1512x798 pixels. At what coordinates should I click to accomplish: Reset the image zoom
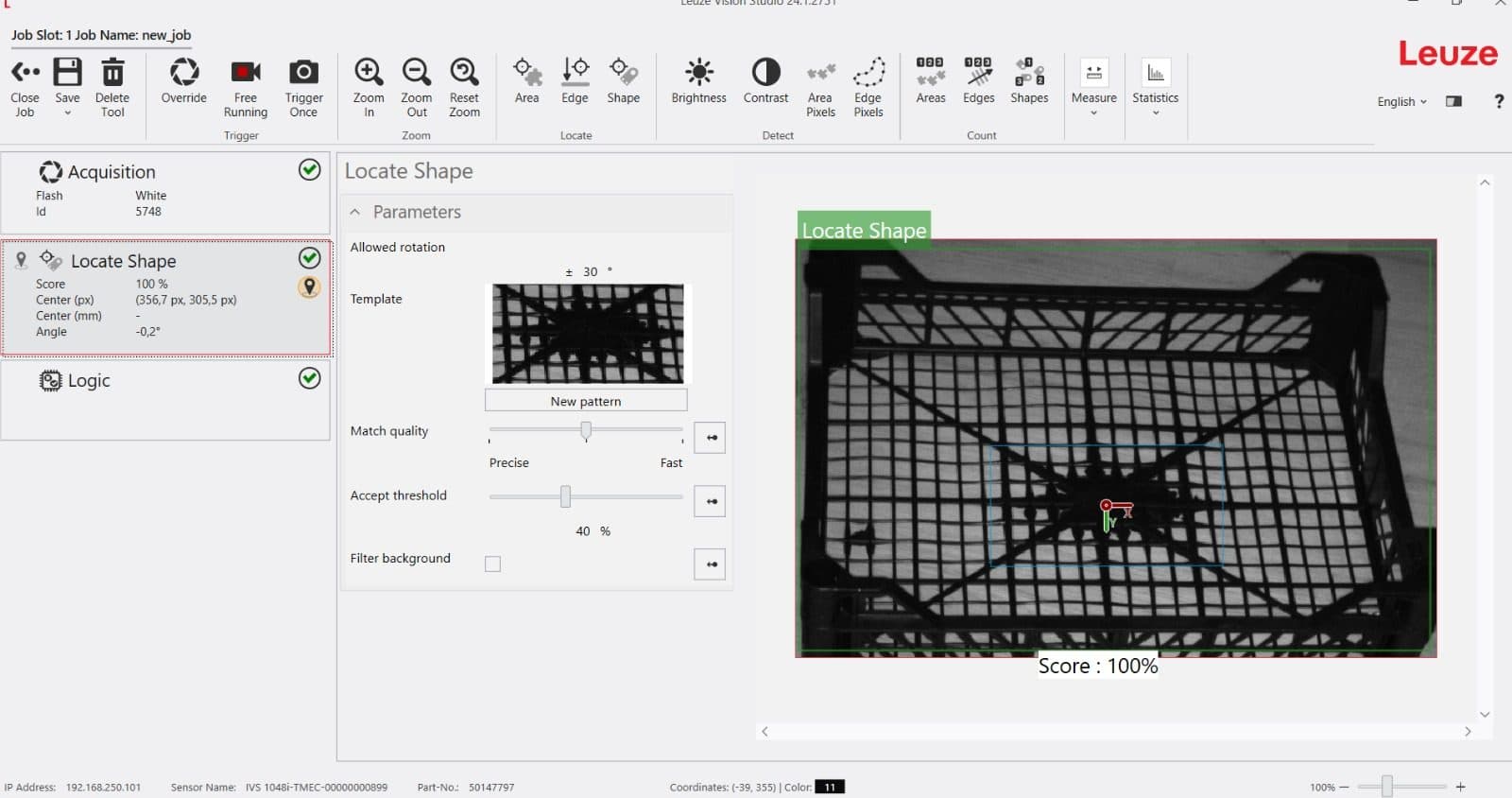464,72
